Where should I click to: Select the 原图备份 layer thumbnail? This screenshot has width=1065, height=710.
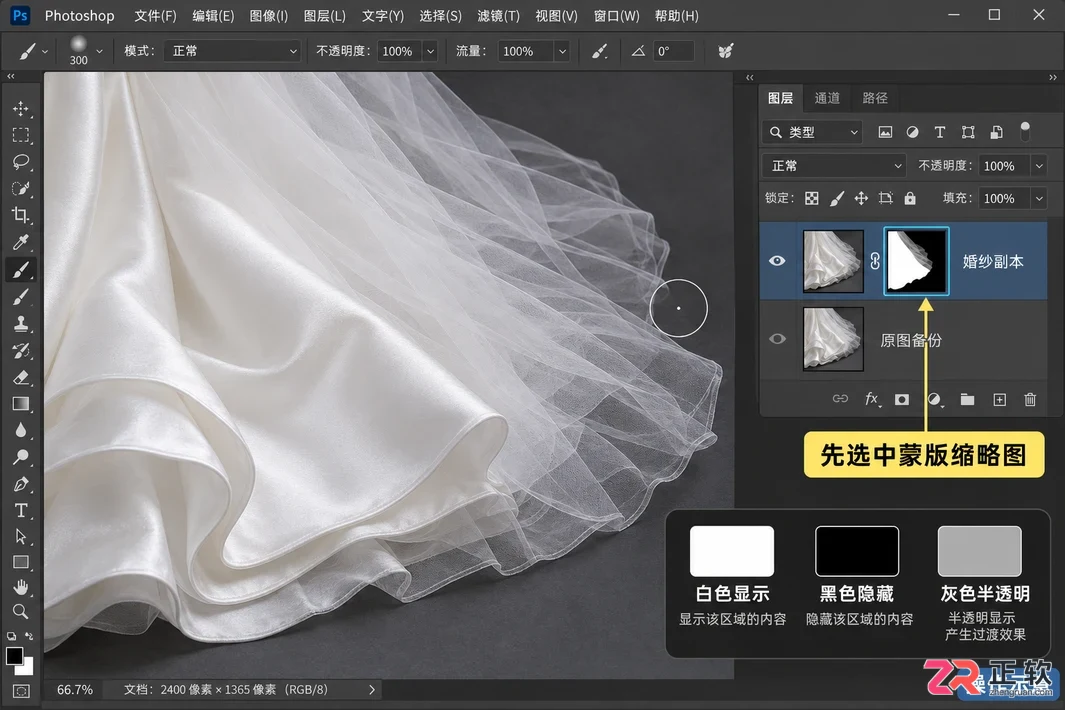click(833, 338)
